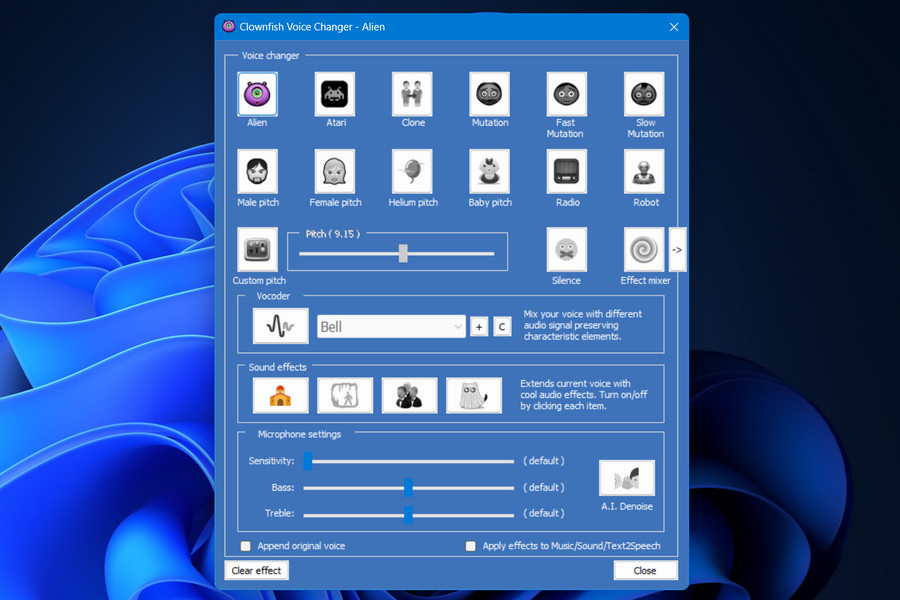
Task: Enable A.I. Denoise
Action: point(627,478)
